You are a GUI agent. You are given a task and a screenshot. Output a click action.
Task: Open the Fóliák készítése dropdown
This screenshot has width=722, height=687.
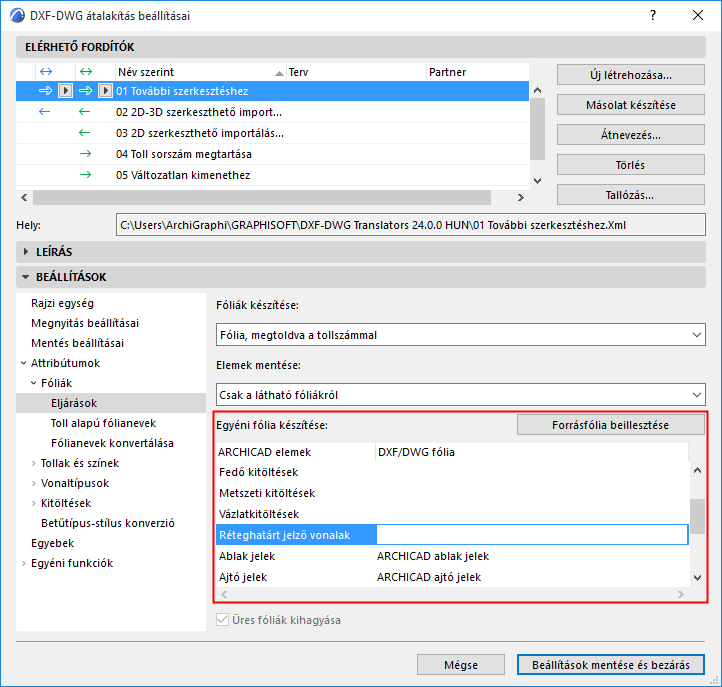460,335
